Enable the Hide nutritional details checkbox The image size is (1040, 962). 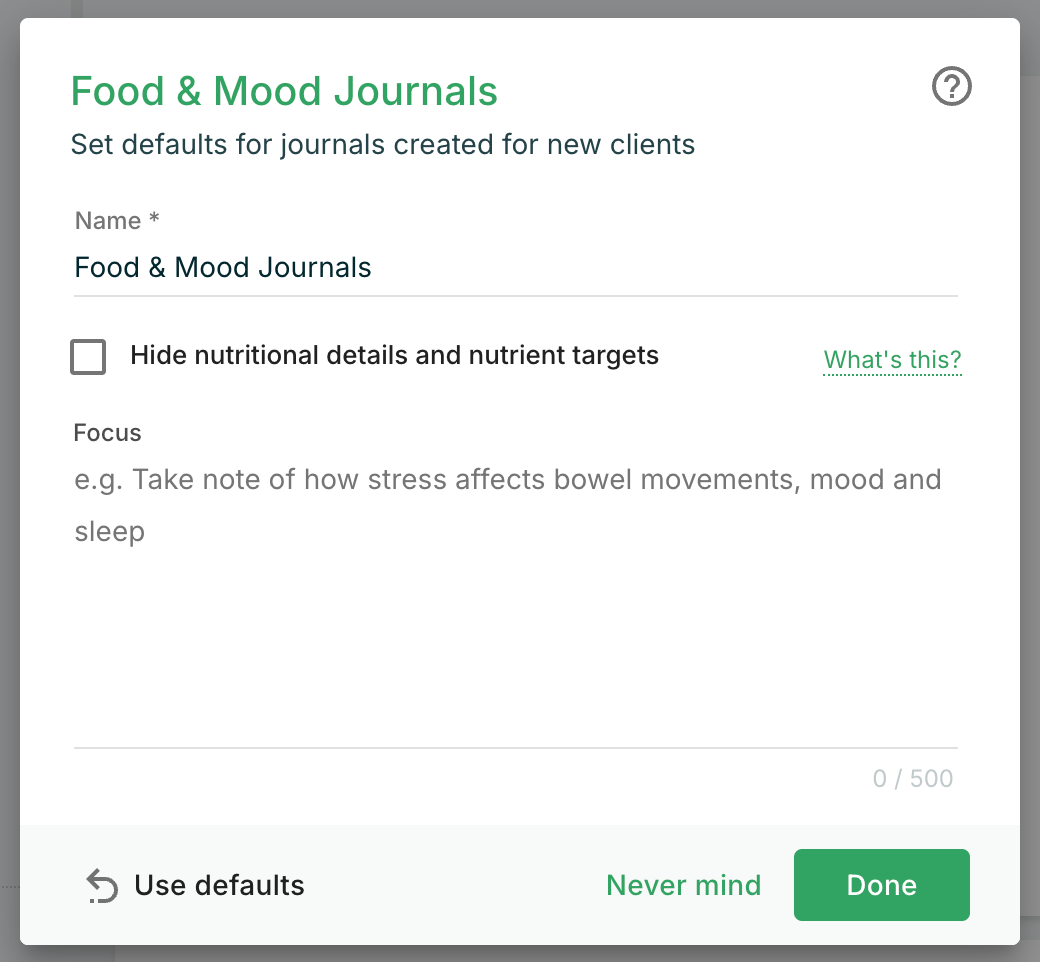tap(88, 357)
